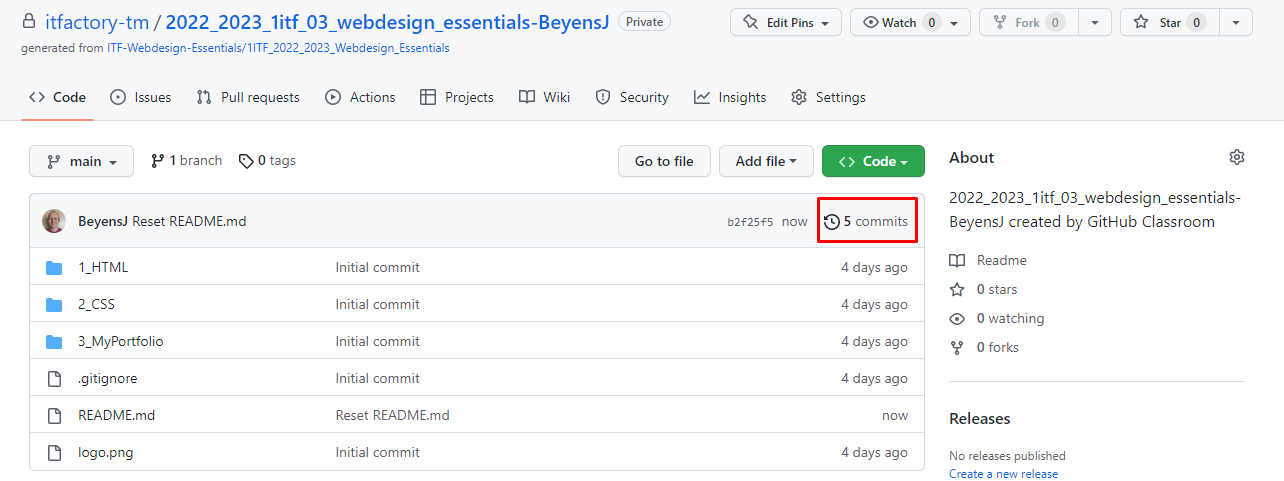The image size is (1284, 481).
Task: View the 0 tags link
Action: pos(267,160)
